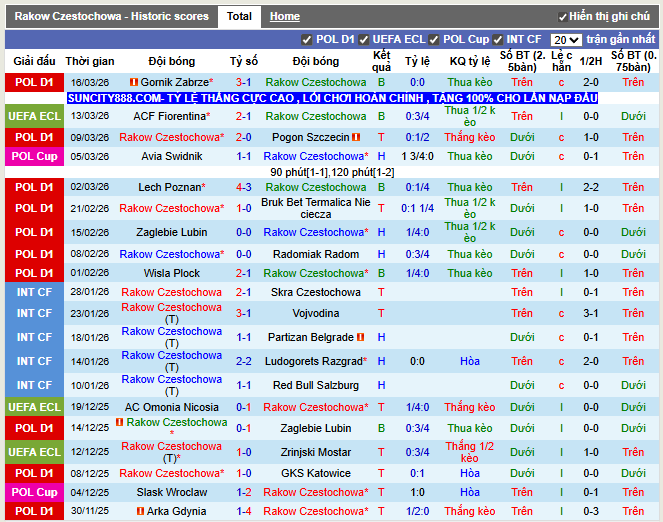Click red card icon beside Gornik Zabrze
This screenshot has height=522, width=663.
point(134,82)
